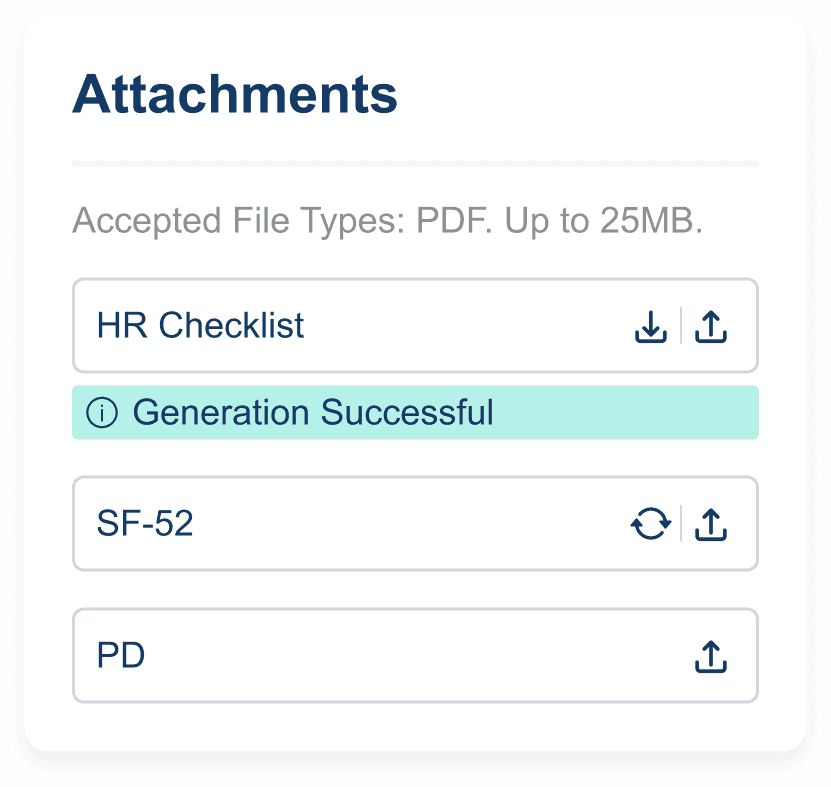Screen dimensions: 831x787
Task: Click the HR Checklist label text
Action: tap(200, 325)
